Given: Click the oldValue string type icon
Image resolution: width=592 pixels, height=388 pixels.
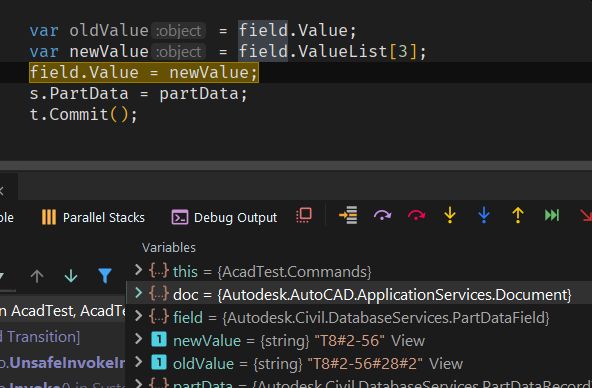Looking at the screenshot, I should pos(159,362).
